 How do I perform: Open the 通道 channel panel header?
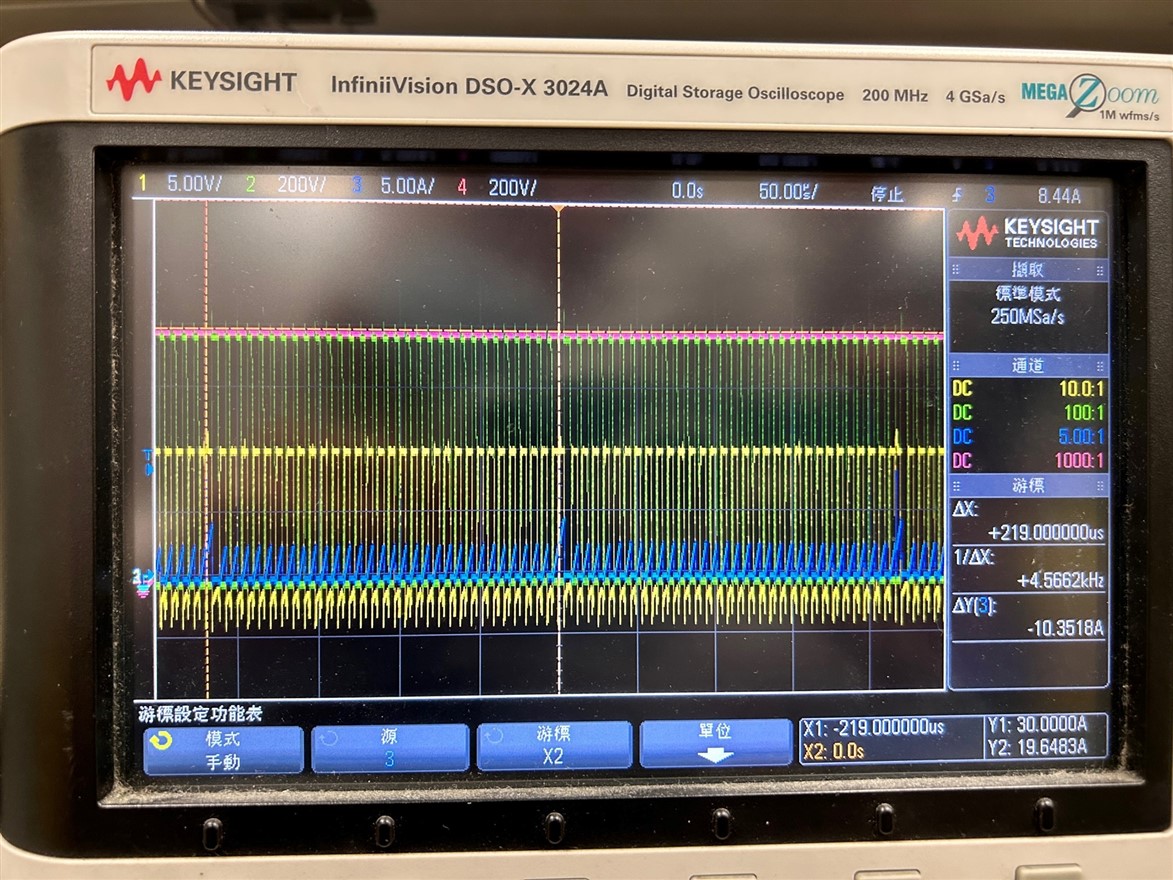pos(1027,365)
